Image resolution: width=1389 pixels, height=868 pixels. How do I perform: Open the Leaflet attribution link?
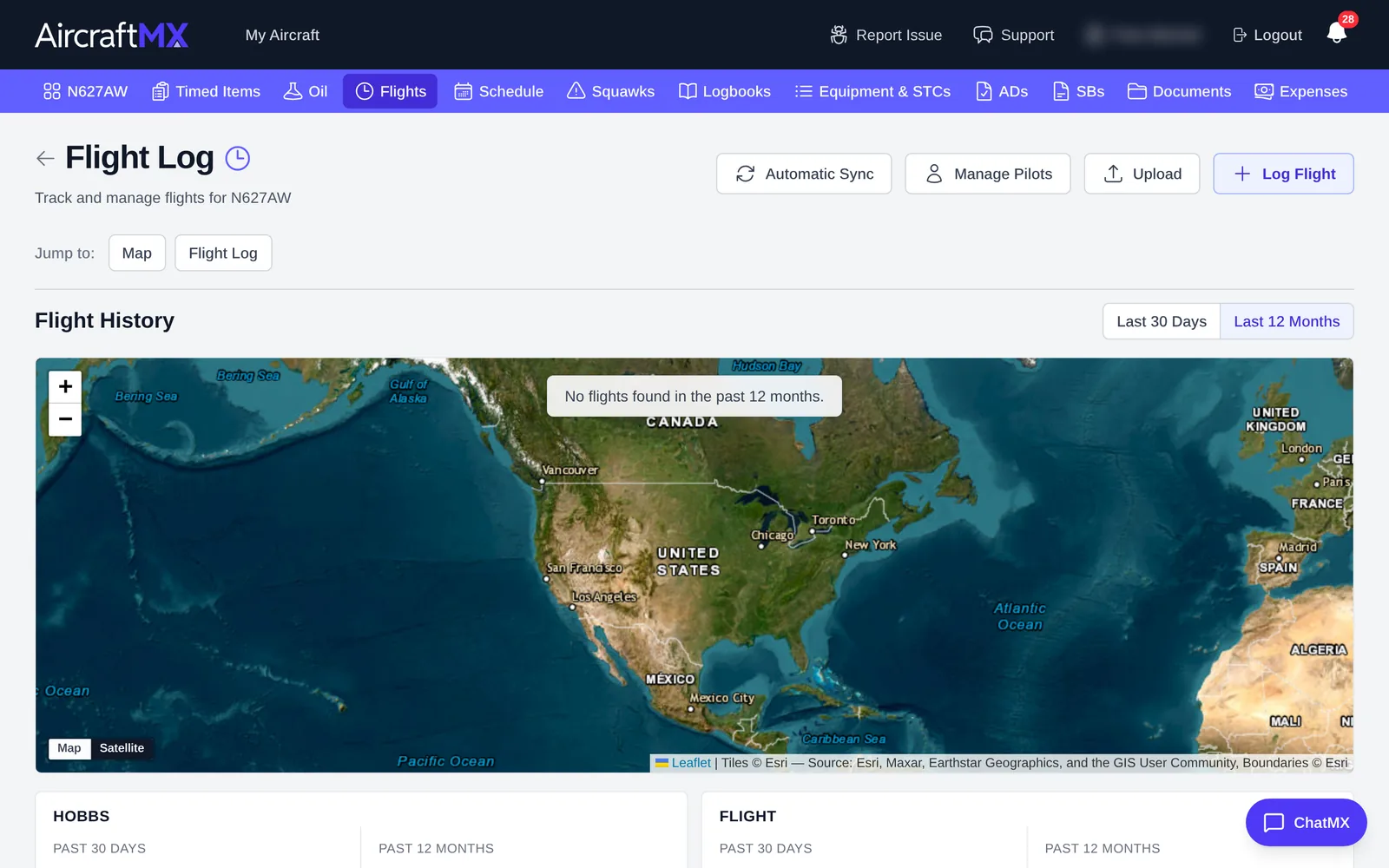click(691, 763)
